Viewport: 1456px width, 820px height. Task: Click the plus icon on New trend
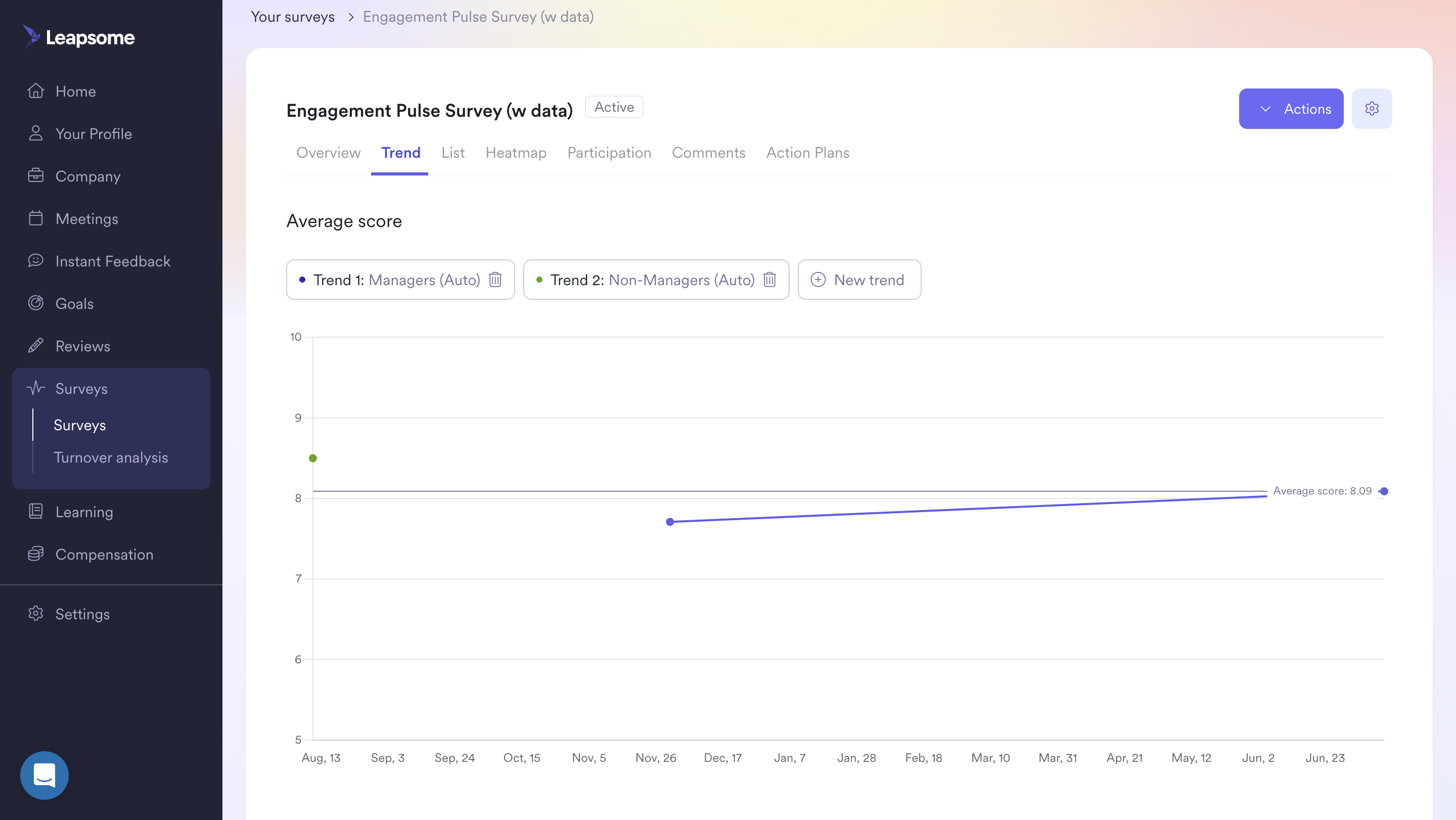[818, 280]
